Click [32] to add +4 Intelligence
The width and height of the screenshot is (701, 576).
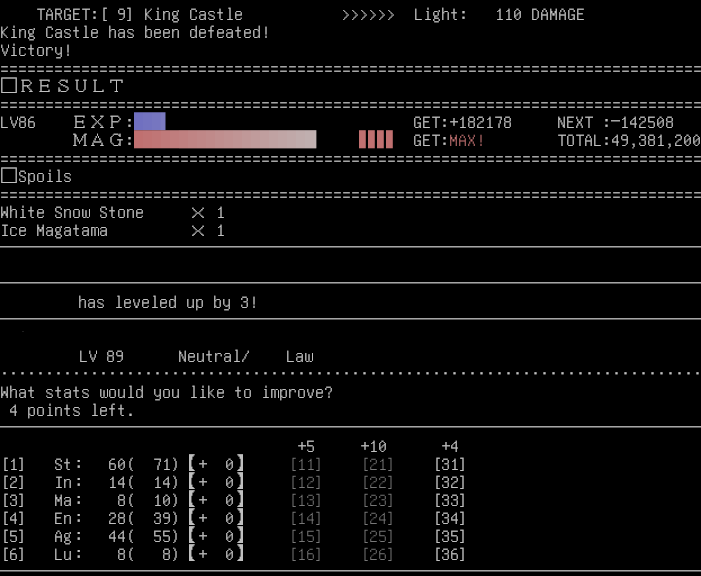click(x=450, y=482)
